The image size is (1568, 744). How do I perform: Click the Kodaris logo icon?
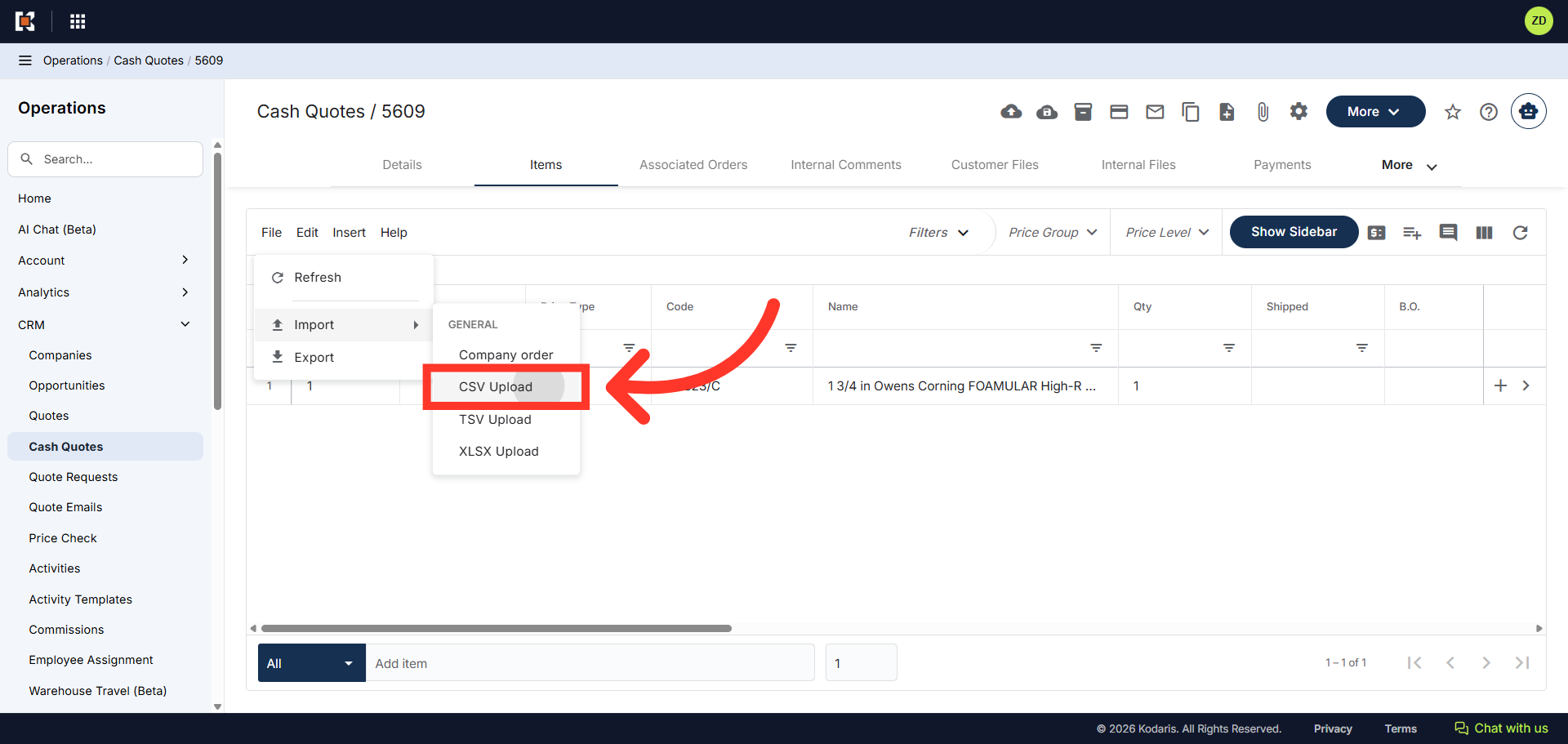click(25, 21)
